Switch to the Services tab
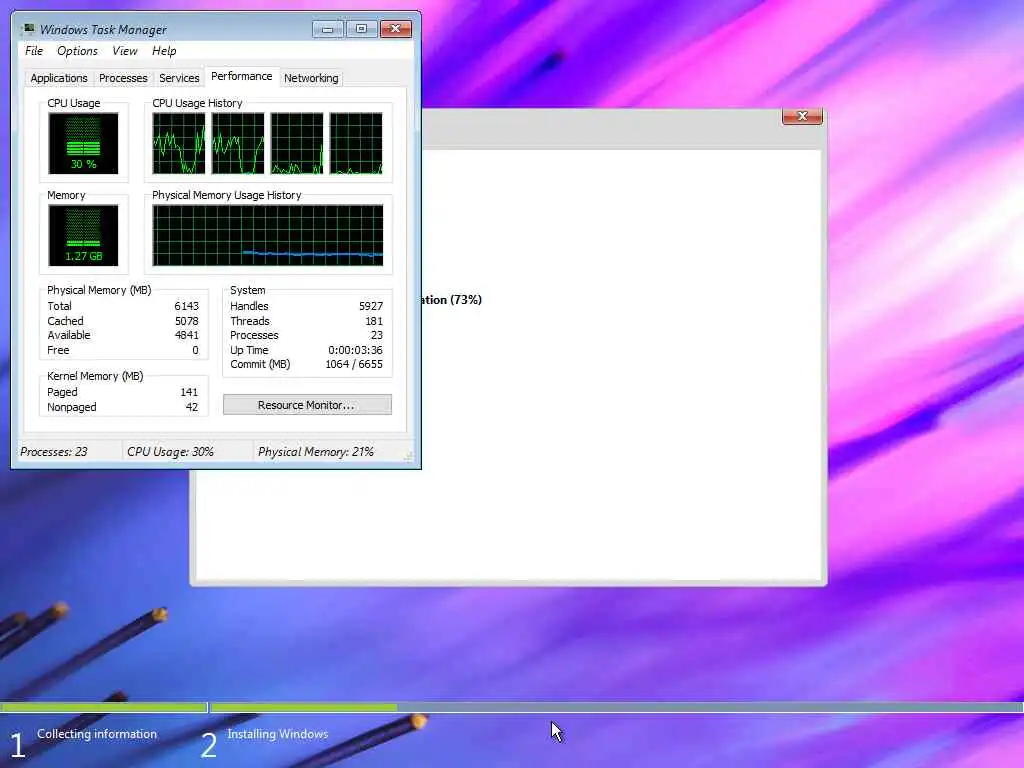The width and height of the screenshot is (1024, 768). pyautogui.click(x=179, y=78)
